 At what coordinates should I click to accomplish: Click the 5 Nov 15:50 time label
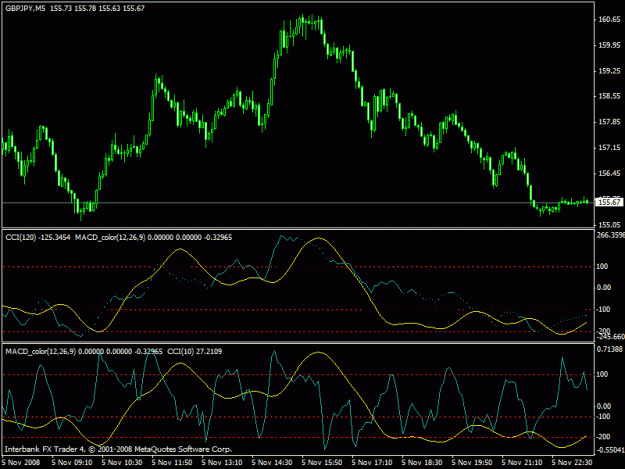pyautogui.click(x=322, y=463)
